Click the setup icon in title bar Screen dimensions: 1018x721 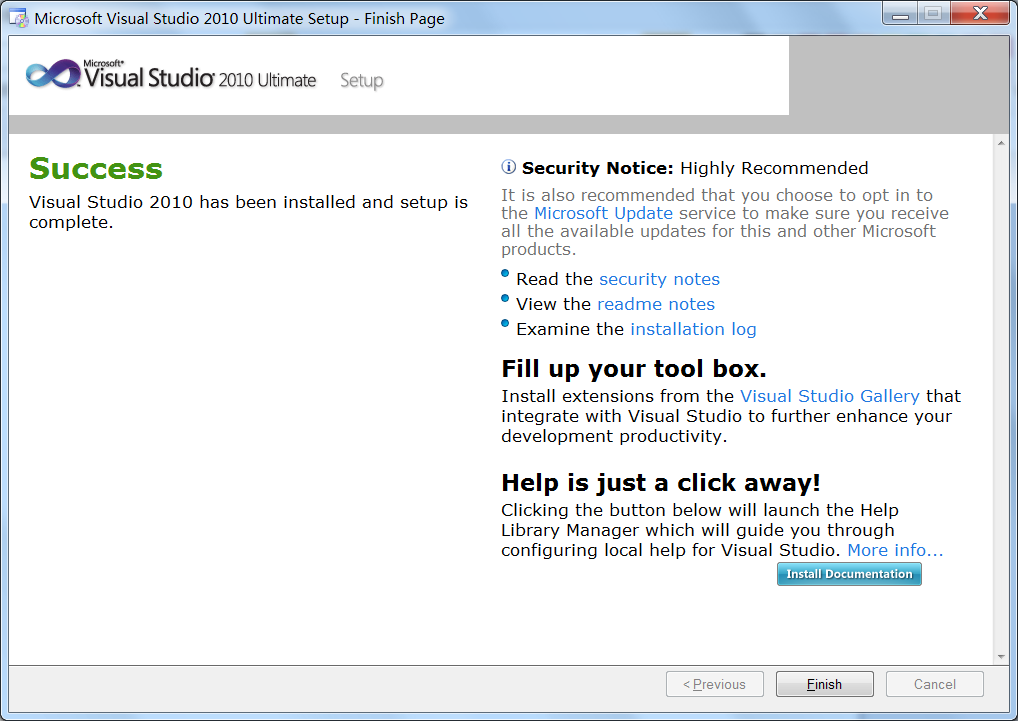click(x=19, y=18)
